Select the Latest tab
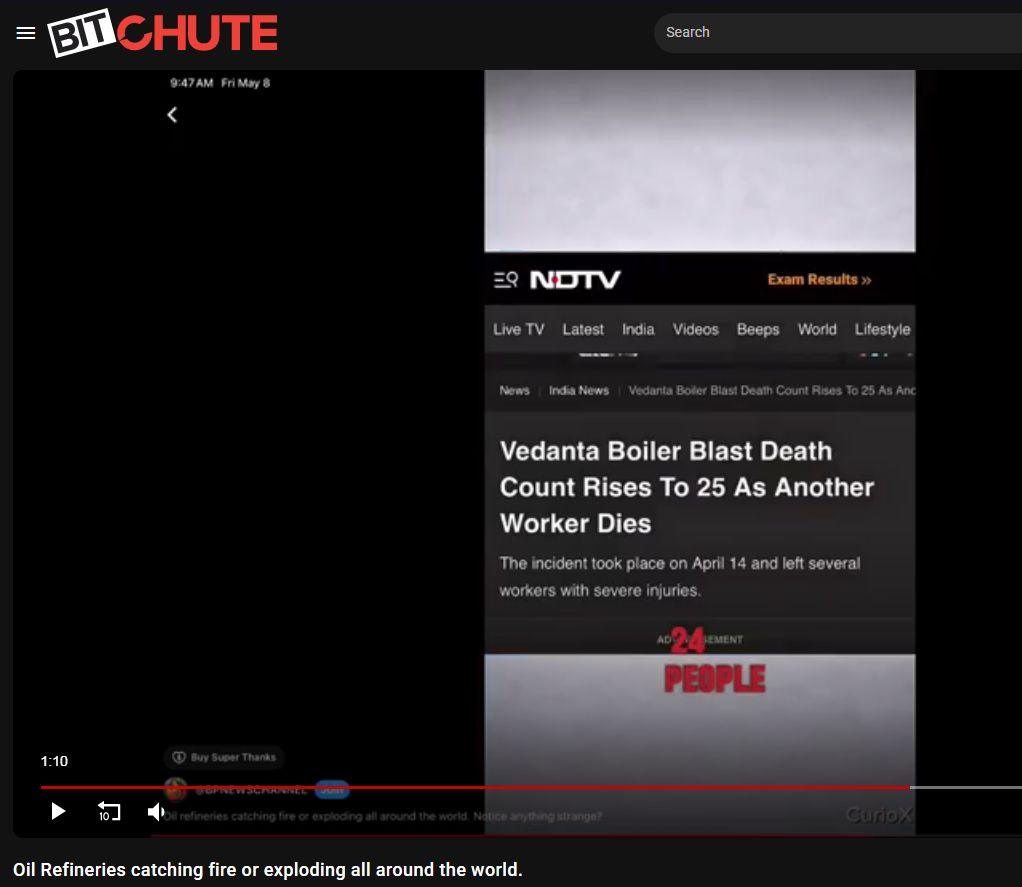The height and width of the screenshot is (887, 1022). [583, 329]
